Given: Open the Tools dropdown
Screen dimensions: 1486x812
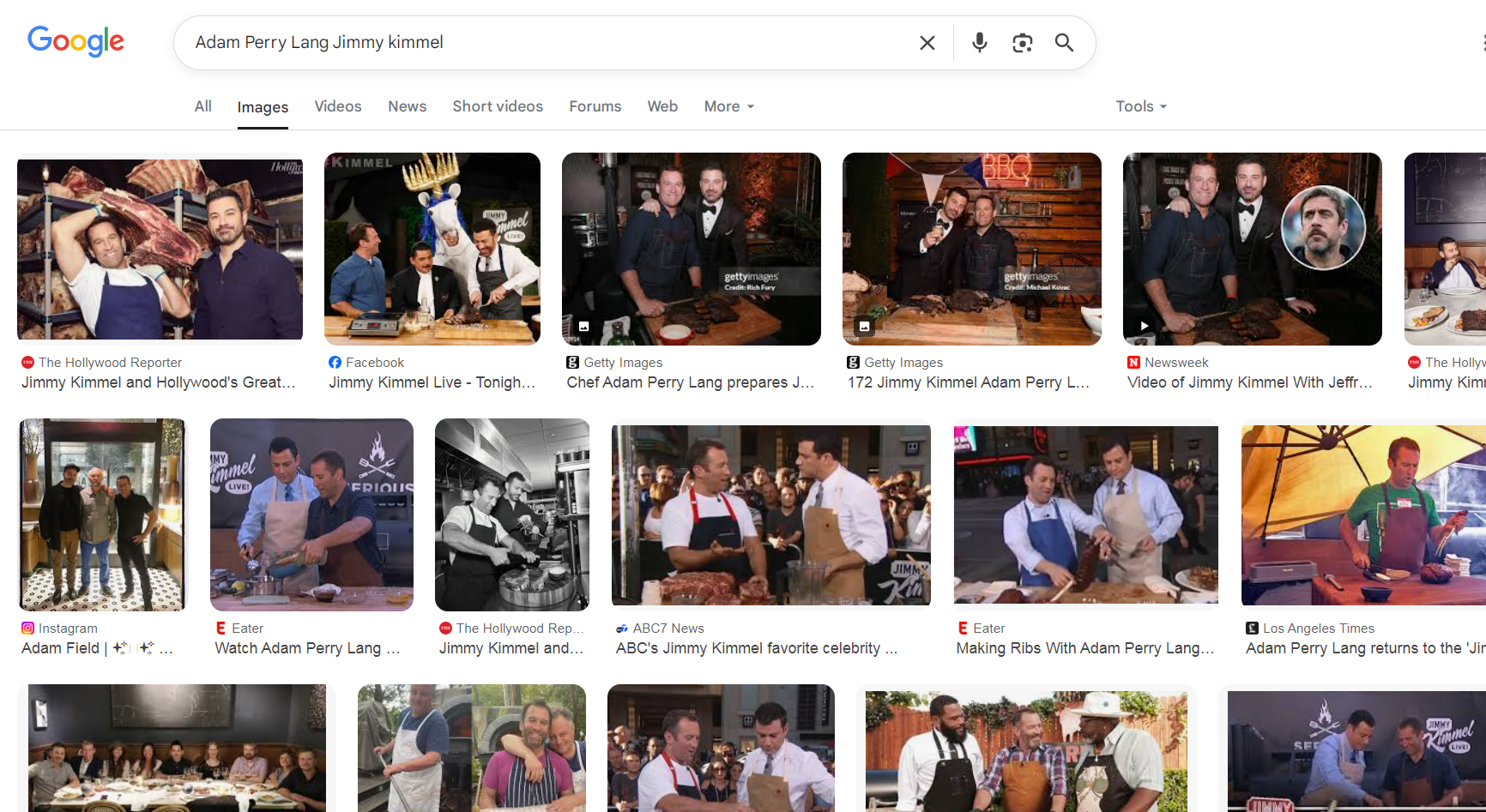Looking at the screenshot, I should click(1141, 106).
